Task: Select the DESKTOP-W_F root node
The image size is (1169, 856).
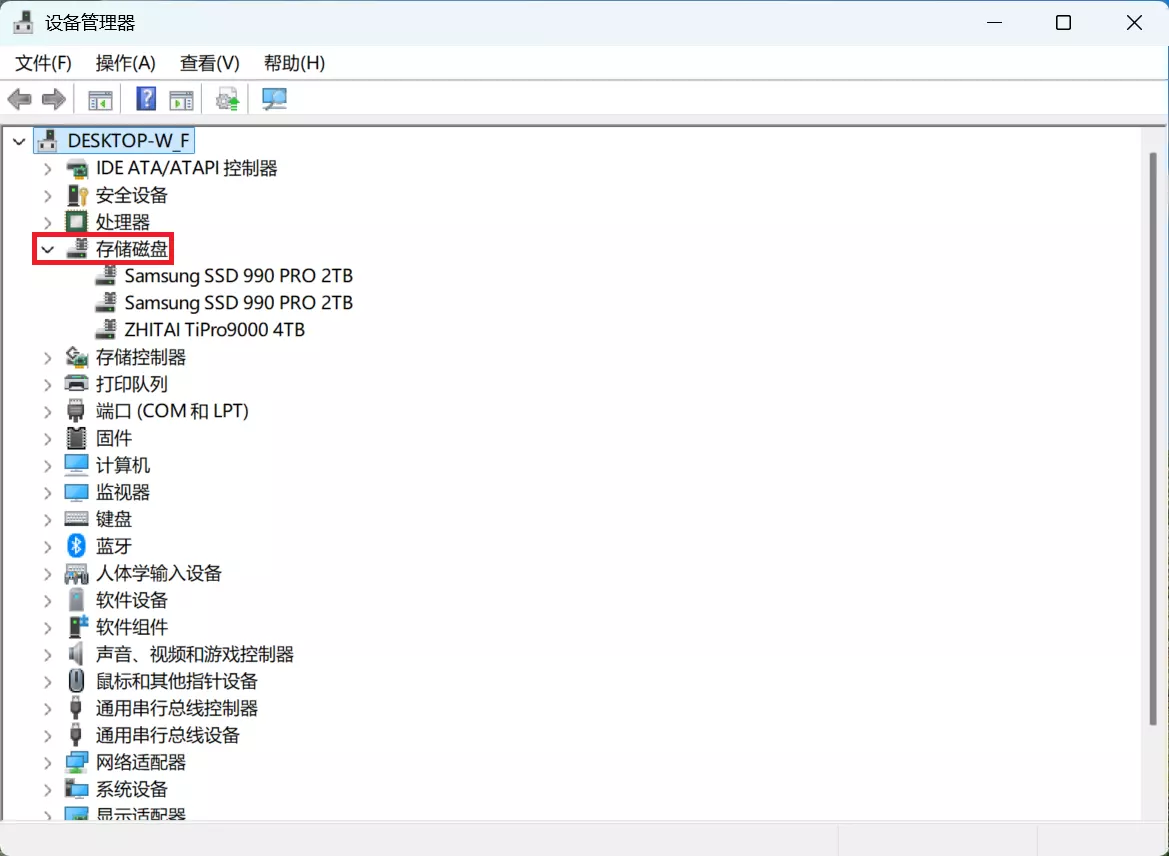Action: coord(120,140)
